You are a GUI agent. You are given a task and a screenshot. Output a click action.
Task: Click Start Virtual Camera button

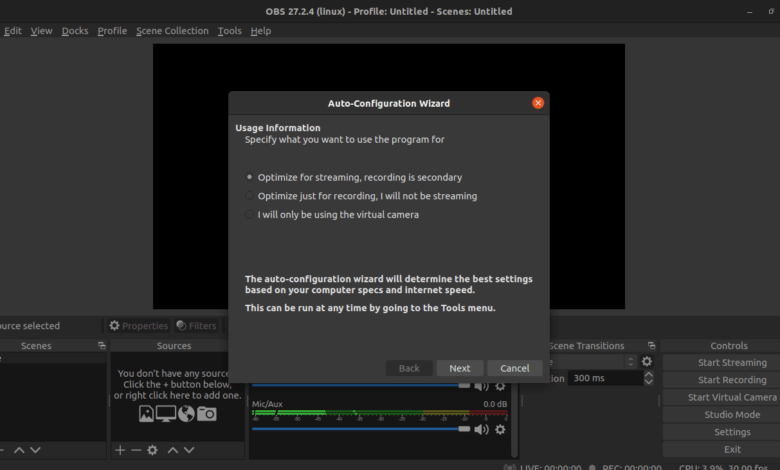(732, 397)
